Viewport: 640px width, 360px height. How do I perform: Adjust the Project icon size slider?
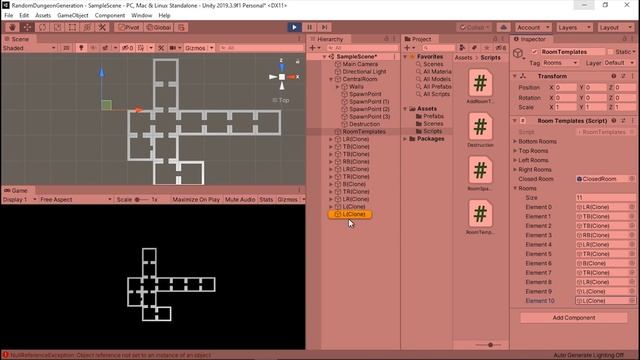490,345
